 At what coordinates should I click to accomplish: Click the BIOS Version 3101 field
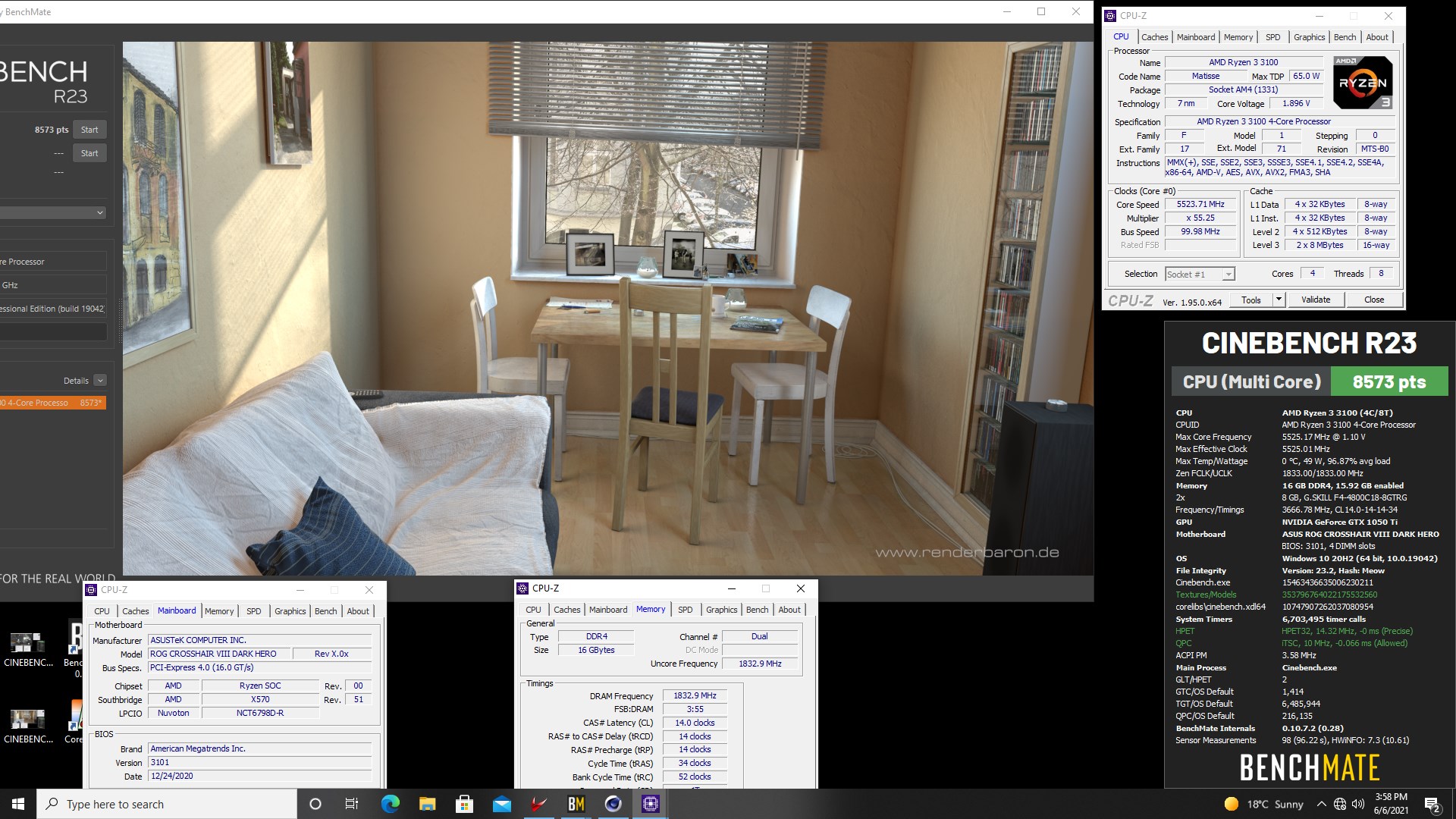(x=260, y=762)
